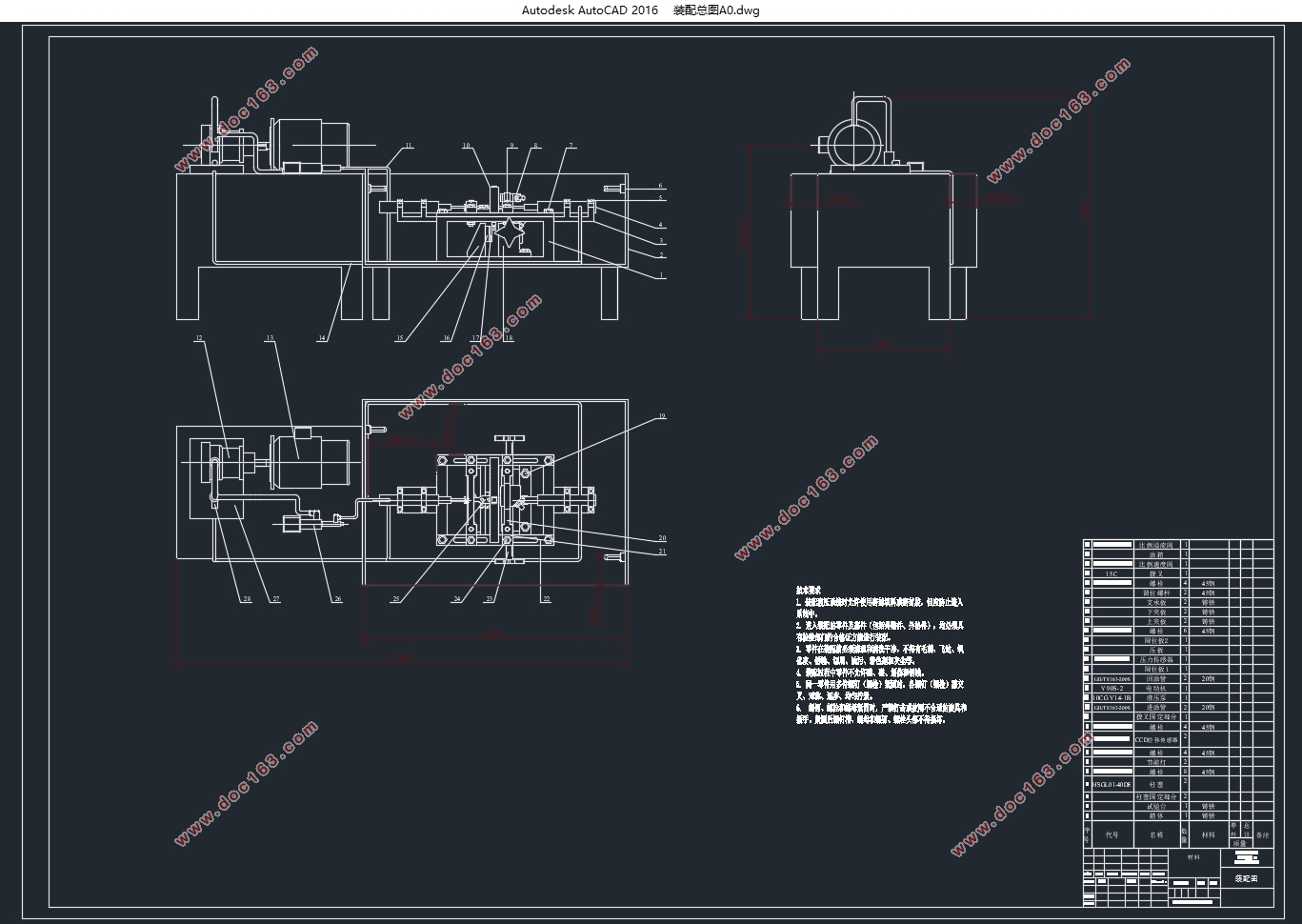The height and width of the screenshot is (924, 1302).
Task: Click the star-shaped part in front view
Action: click(x=511, y=232)
